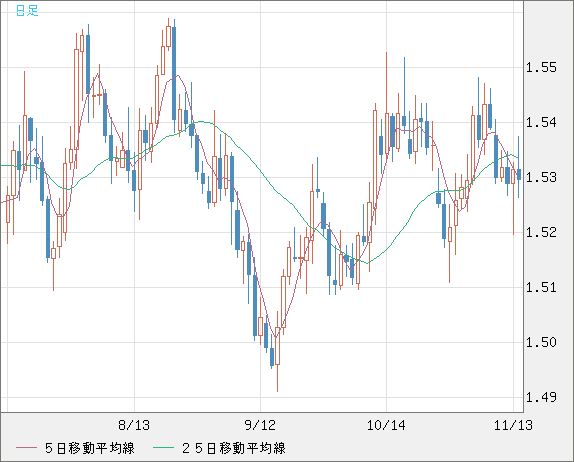574x462 pixels.
Task: Click the 5日移動平均線 legend text
Action: click(x=90, y=448)
